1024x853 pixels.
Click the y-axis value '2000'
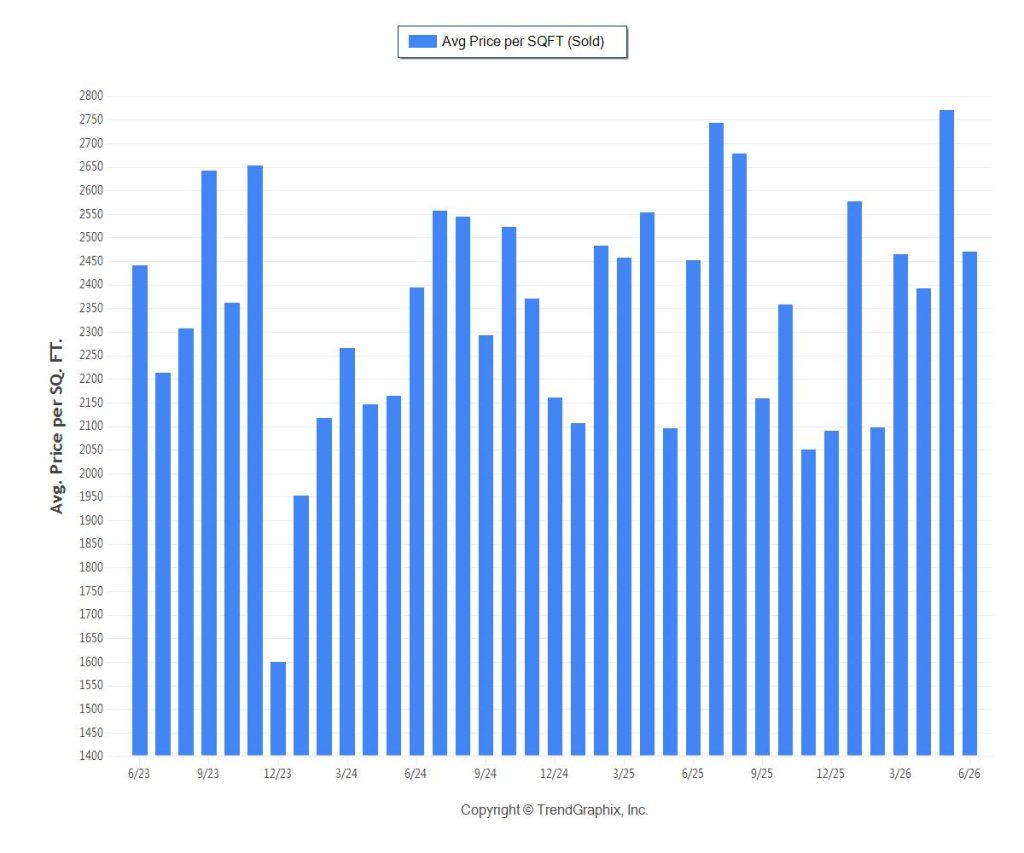(91, 473)
